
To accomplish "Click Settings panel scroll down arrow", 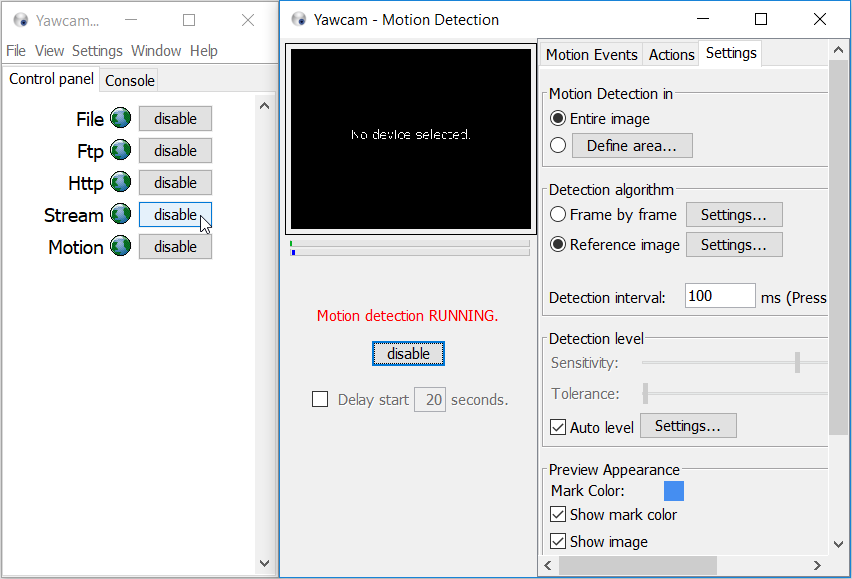I will pyautogui.click(x=838, y=544).
